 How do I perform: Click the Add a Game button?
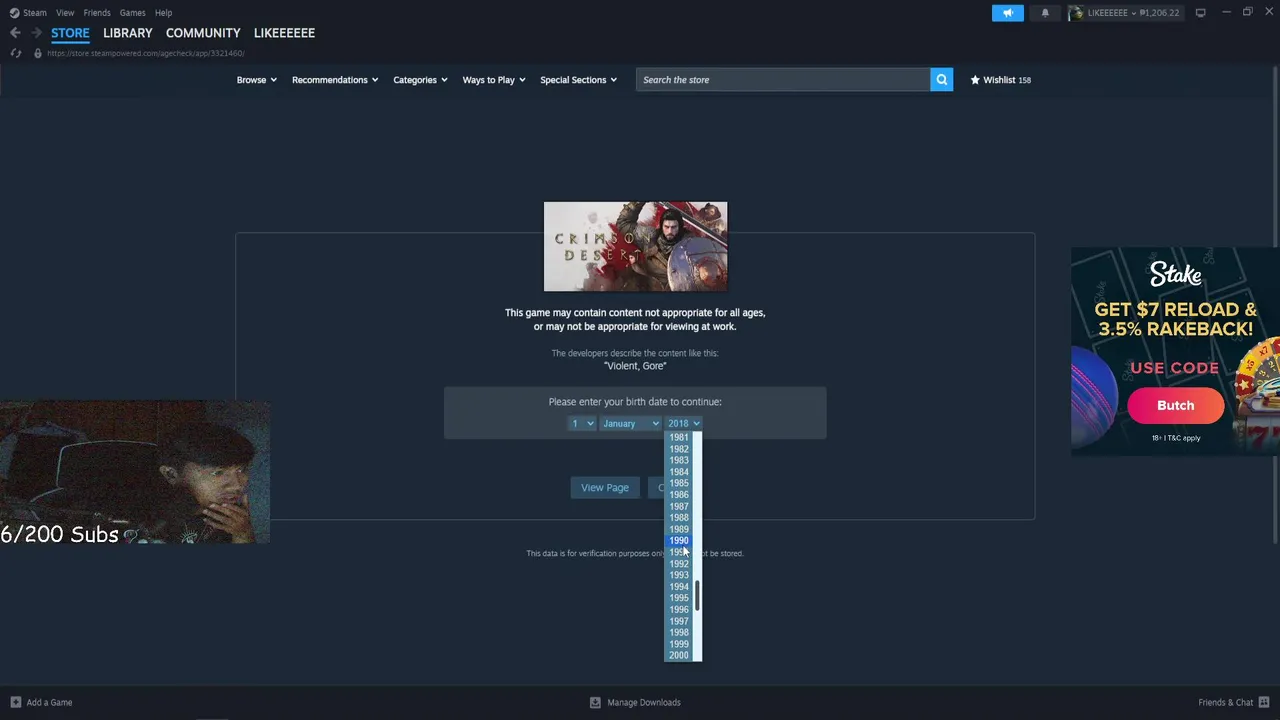[x=41, y=702]
